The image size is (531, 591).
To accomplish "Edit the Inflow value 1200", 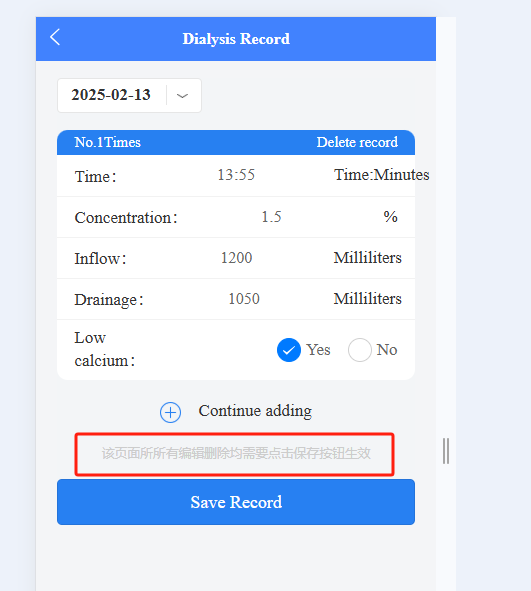I will pos(236,258).
